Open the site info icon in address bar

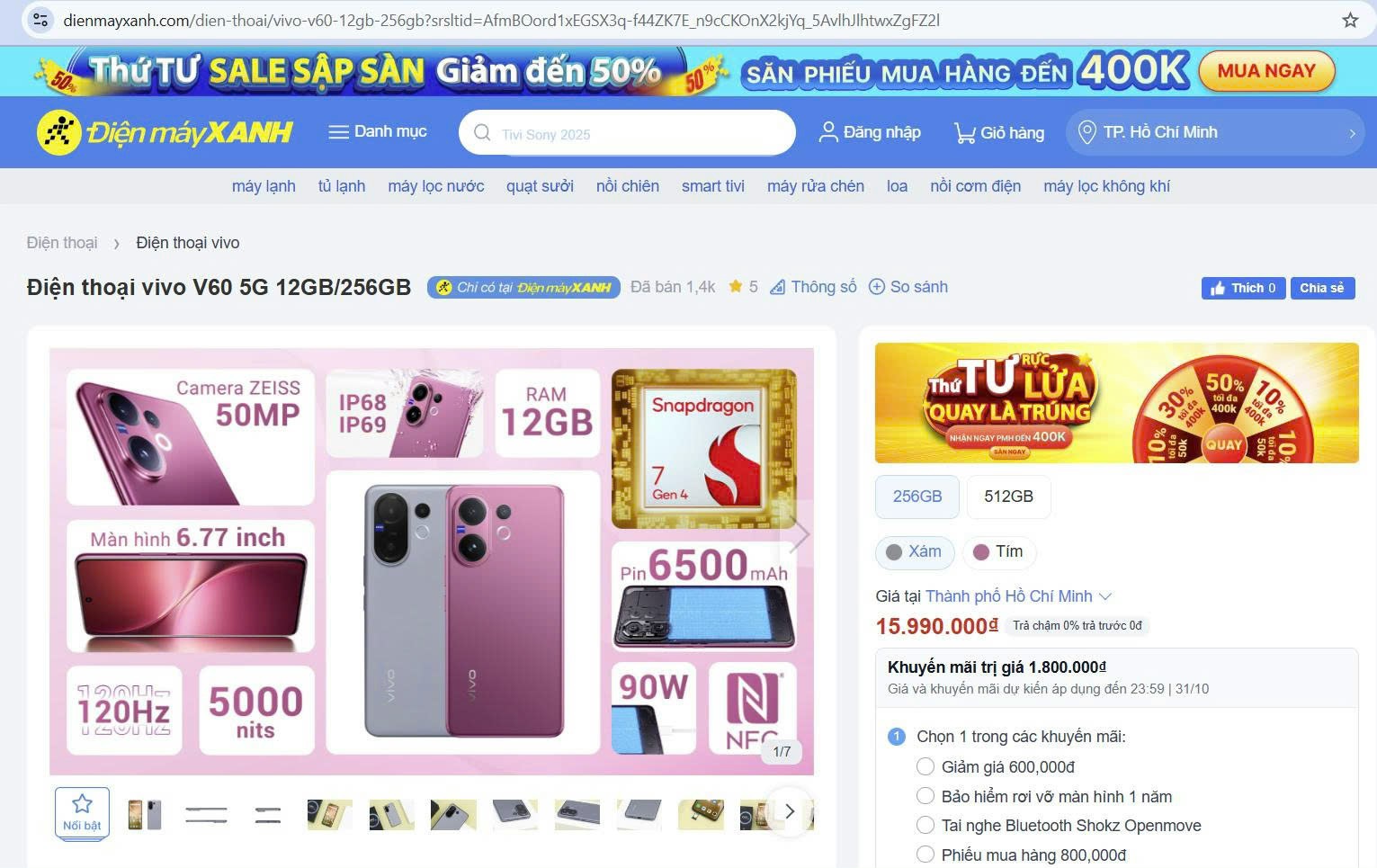40,20
